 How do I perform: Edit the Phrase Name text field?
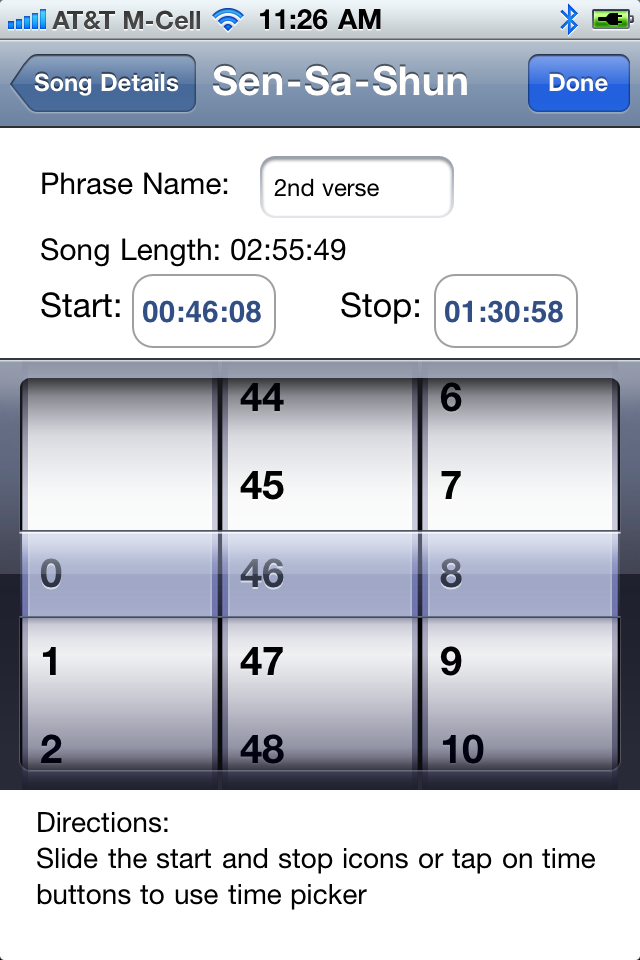pos(356,187)
